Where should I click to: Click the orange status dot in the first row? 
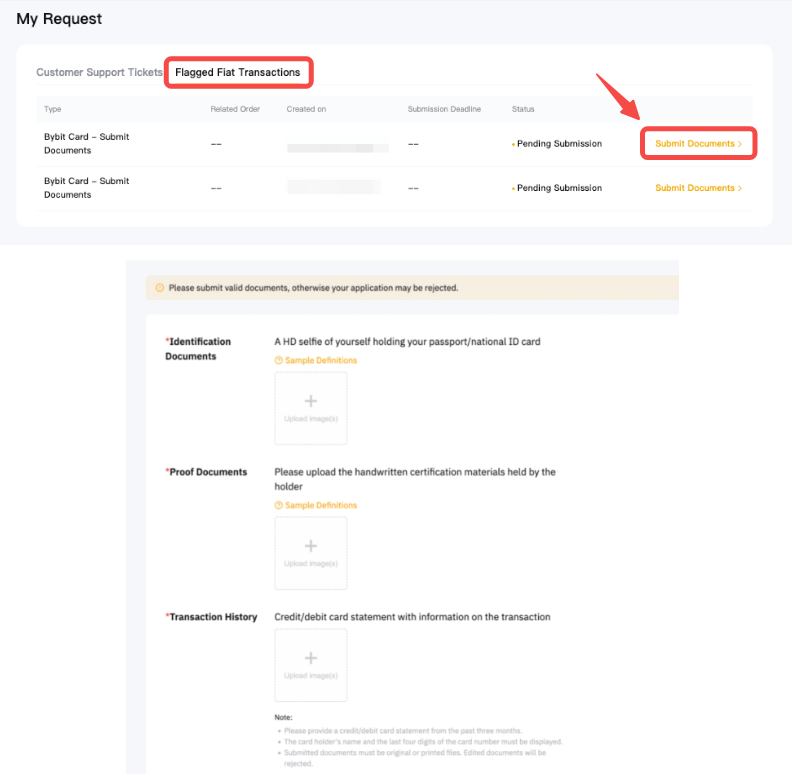pos(514,144)
